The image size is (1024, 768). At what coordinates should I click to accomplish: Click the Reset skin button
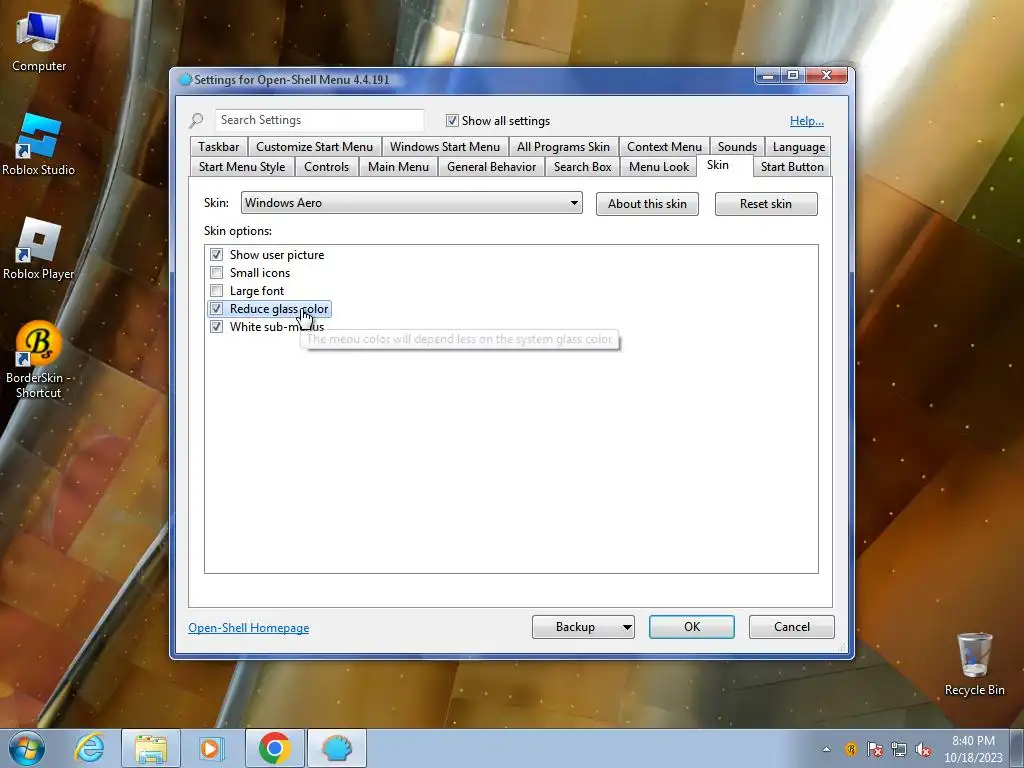766,204
